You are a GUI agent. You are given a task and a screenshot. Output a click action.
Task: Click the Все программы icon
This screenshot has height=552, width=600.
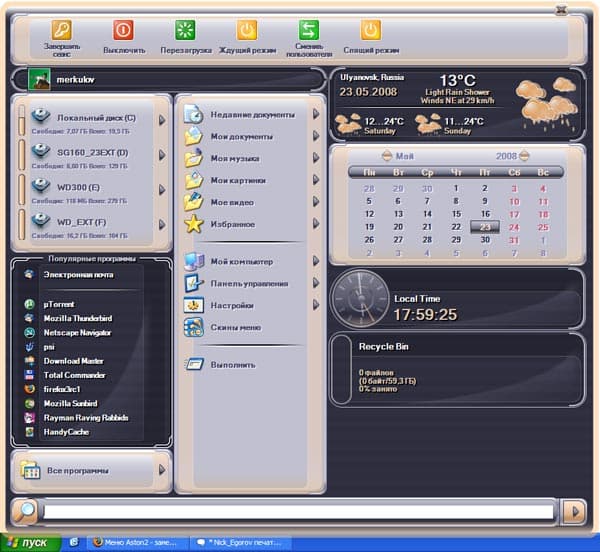[x=31, y=470]
